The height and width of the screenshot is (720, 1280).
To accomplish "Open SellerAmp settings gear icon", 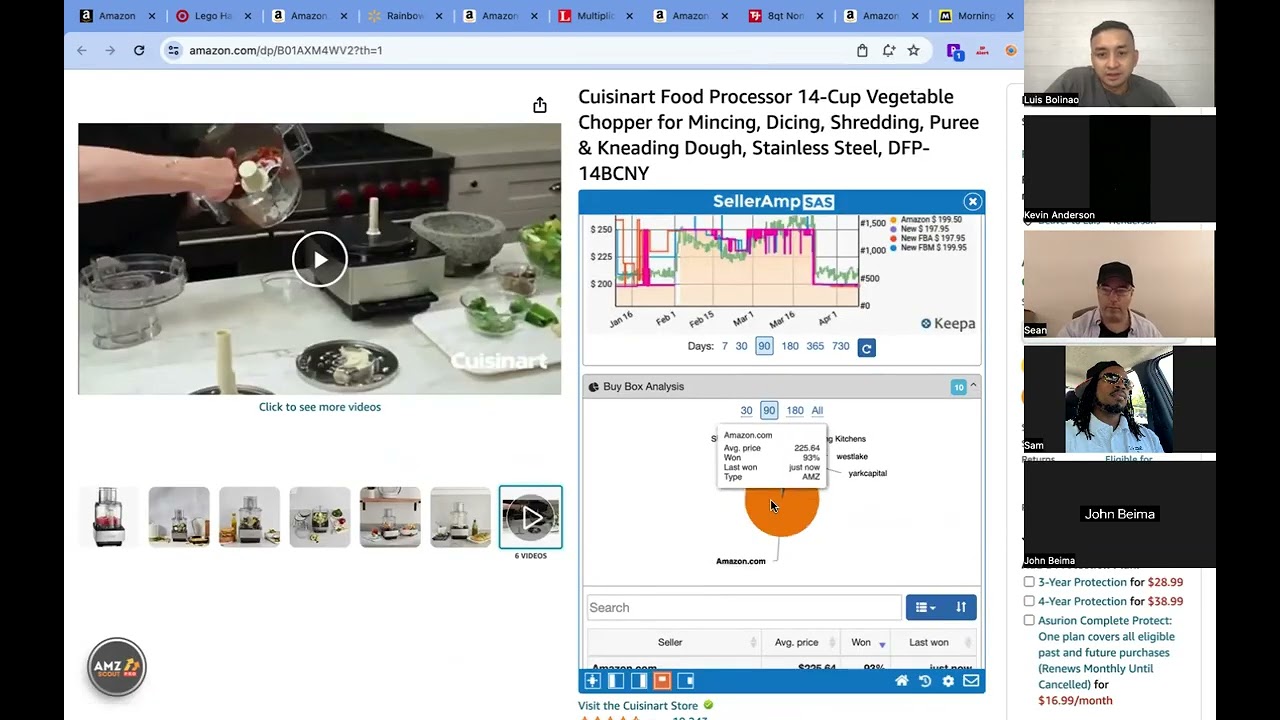I will pyautogui.click(x=948, y=681).
